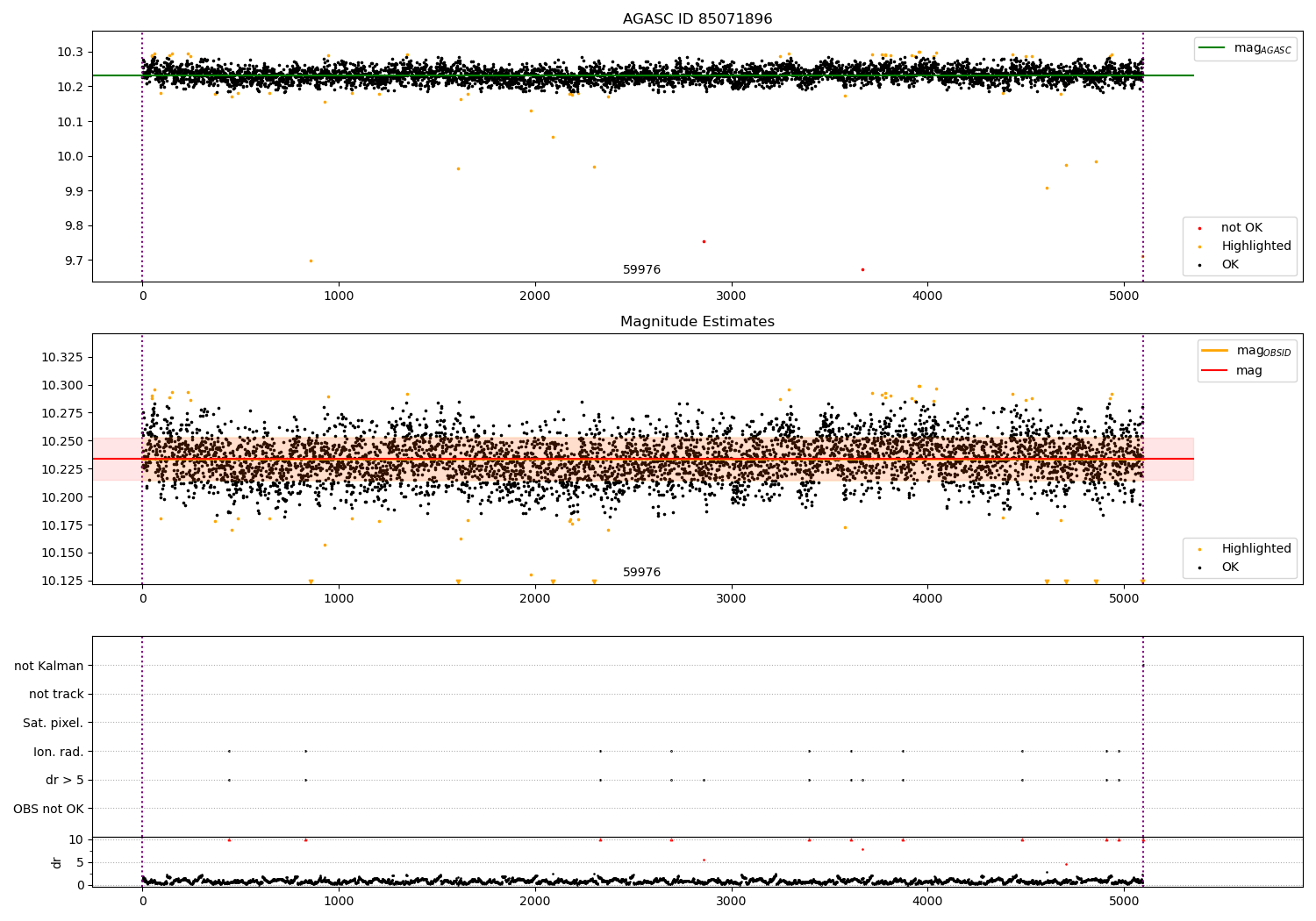Click the red outlier point near 9.75 magnitude

coord(704,241)
